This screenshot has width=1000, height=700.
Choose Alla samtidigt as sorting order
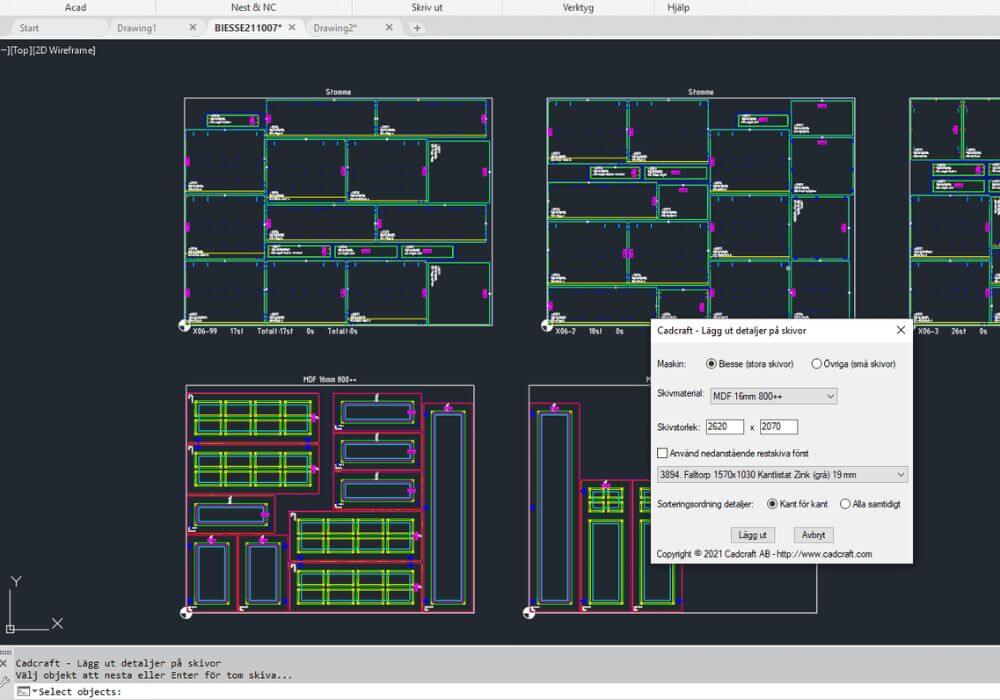pos(846,504)
